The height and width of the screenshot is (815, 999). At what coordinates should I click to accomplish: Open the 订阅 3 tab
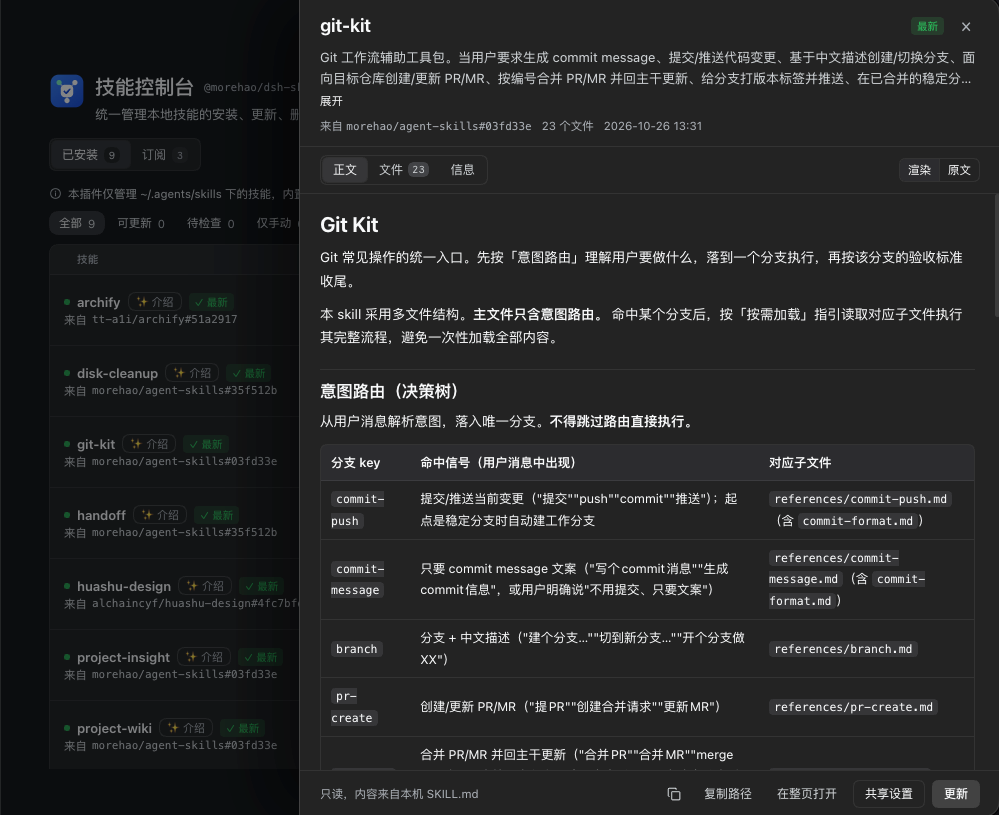pyautogui.click(x=163, y=155)
